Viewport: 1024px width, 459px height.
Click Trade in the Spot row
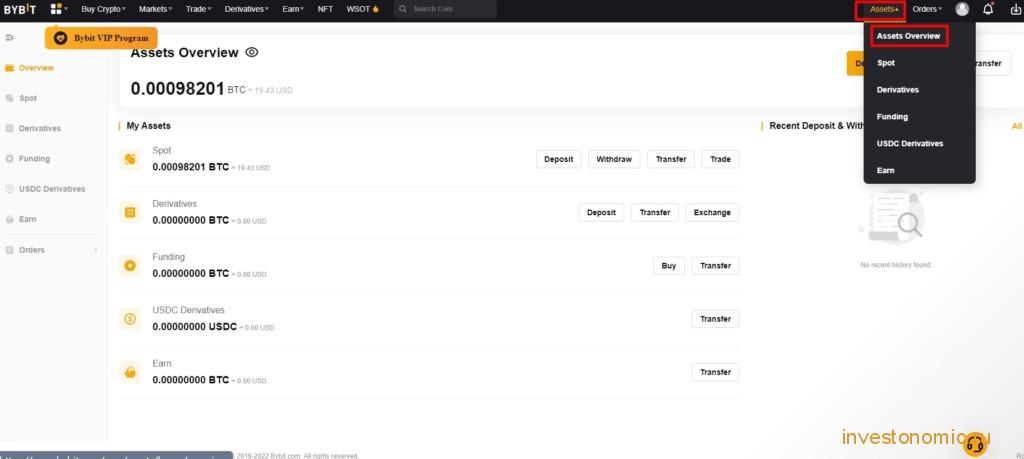click(x=720, y=159)
